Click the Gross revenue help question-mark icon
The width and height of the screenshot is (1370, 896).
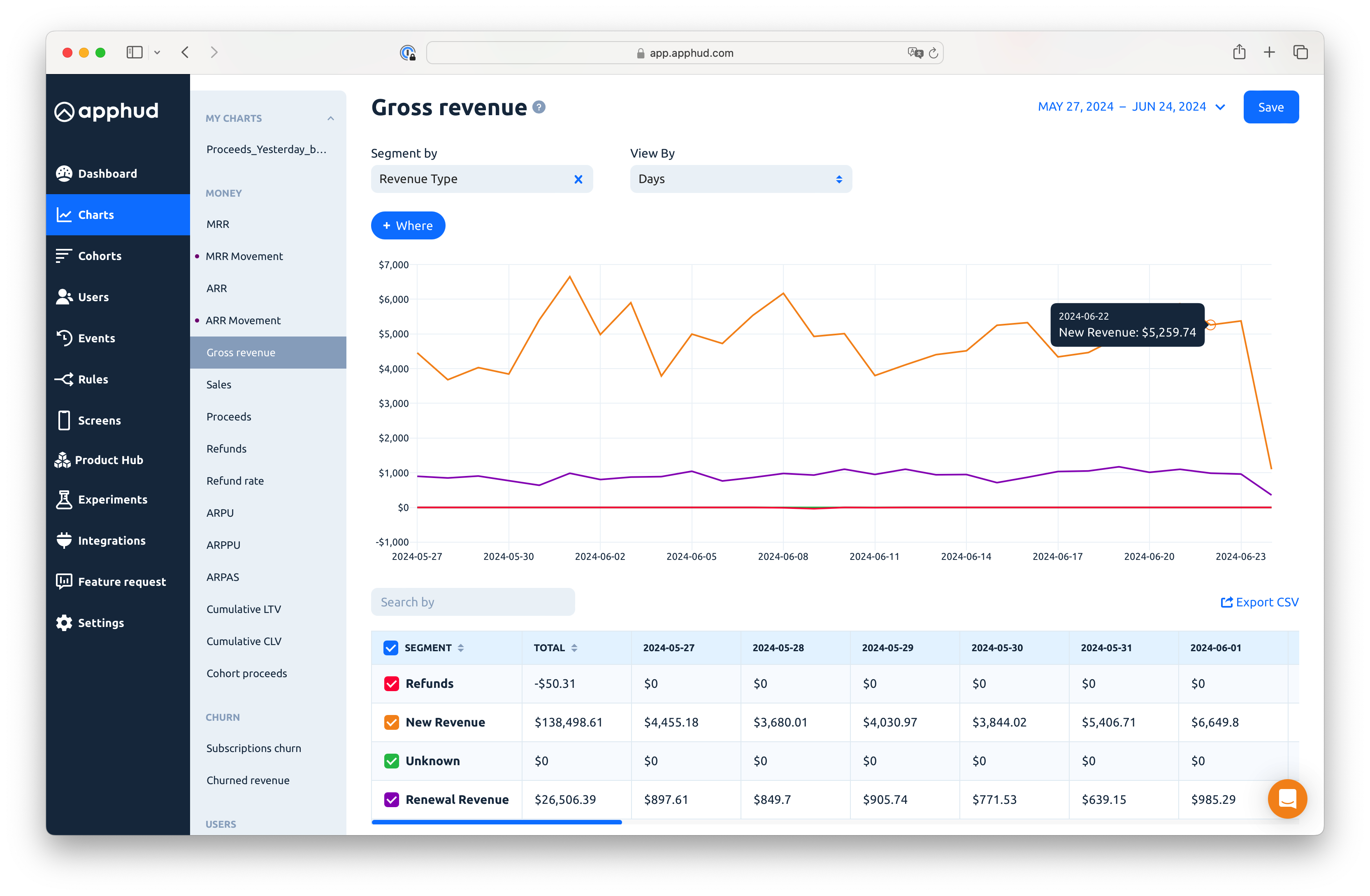pyautogui.click(x=539, y=108)
